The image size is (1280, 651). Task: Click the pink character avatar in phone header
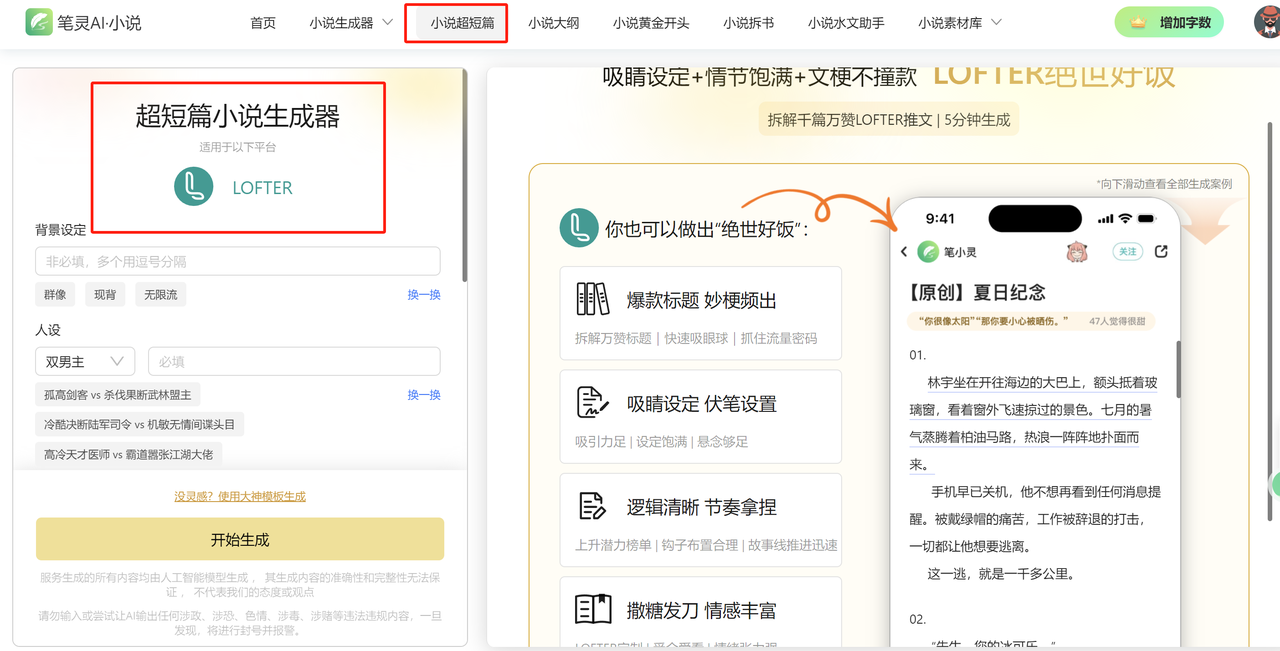[1077, 252]
